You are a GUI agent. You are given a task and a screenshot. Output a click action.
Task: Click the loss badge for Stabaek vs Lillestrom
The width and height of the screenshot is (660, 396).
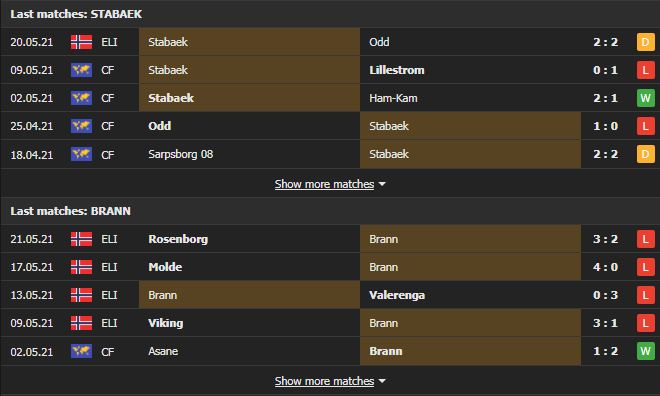[645, 70]
